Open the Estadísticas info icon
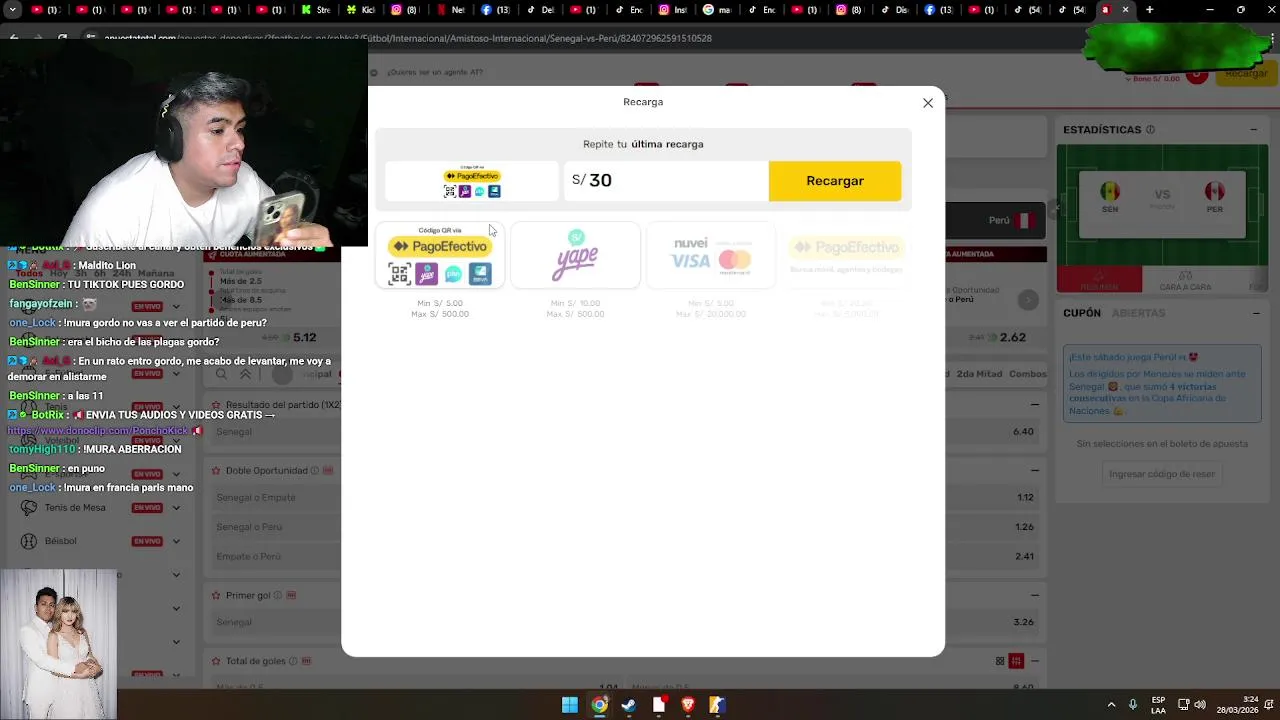The height and width of the screenshot is (720, 1280). click(x=1150, y=130)
